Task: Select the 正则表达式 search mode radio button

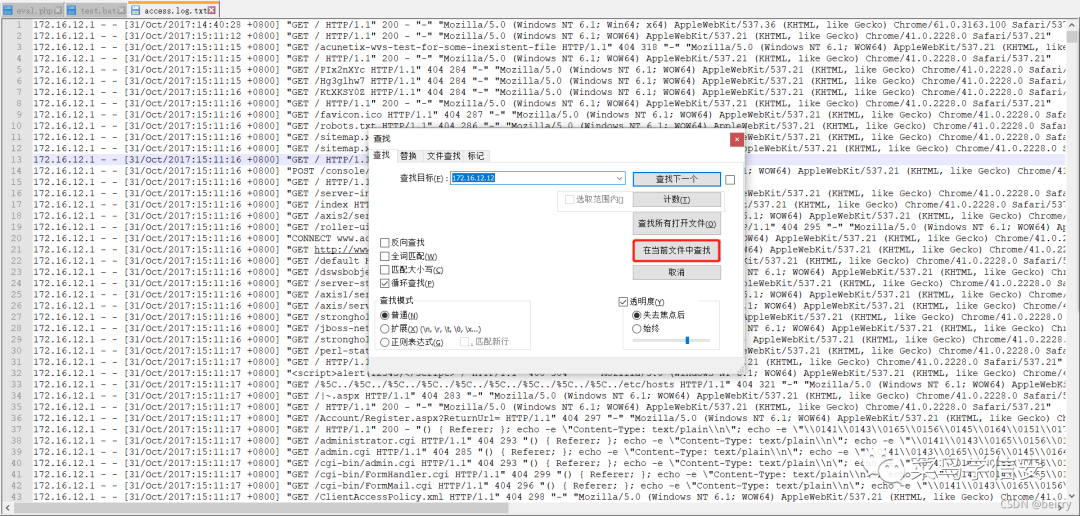Action: pyautogui.click(x=384, y=342)
